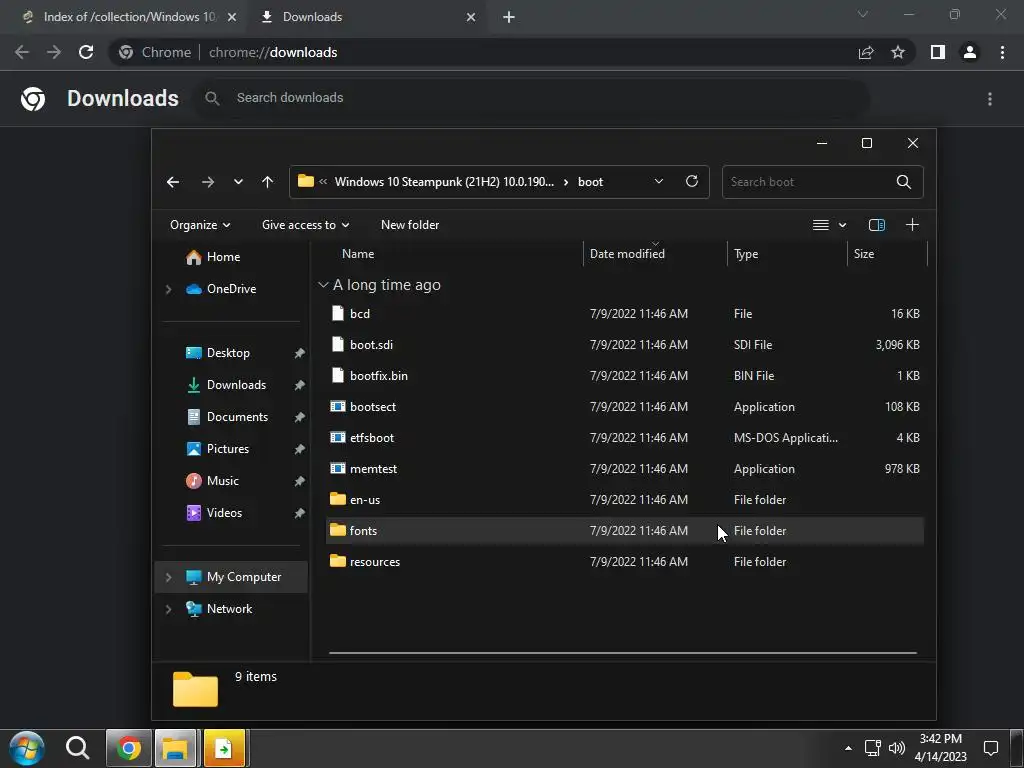Click Search downloads field in Chrome
The height and width of the screenshot is (768, 1024).
tap(532, 98)
